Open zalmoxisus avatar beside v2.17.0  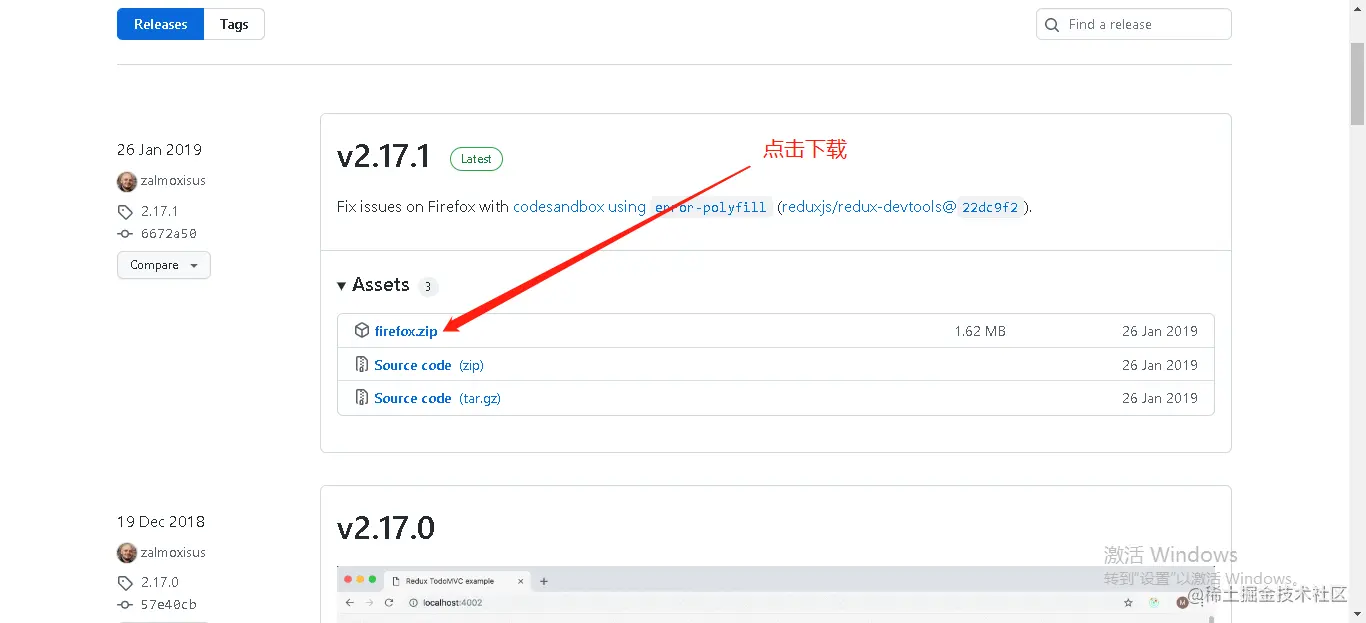click(x=127, y=553)
